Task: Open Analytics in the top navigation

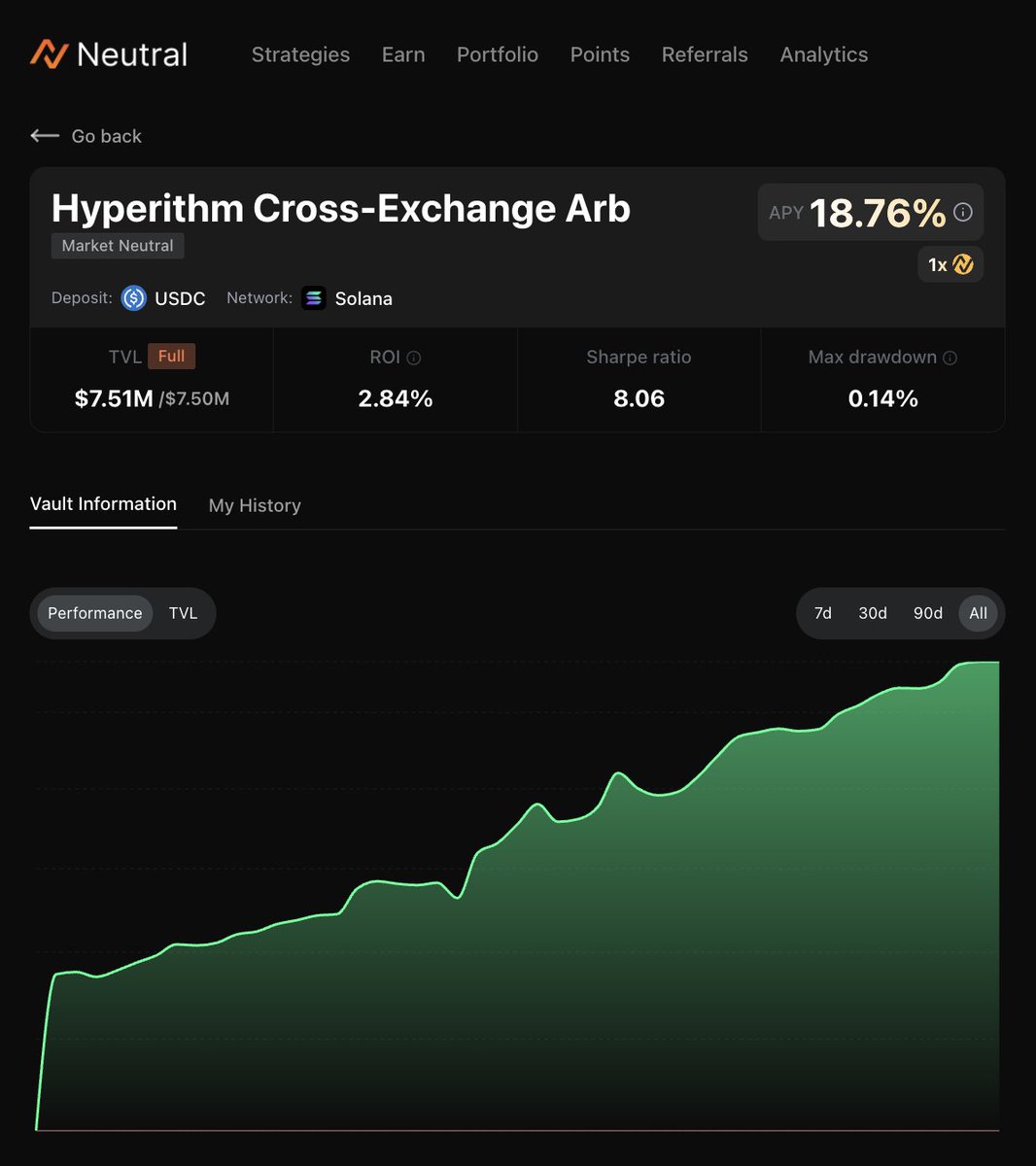Action: (824, 54)
